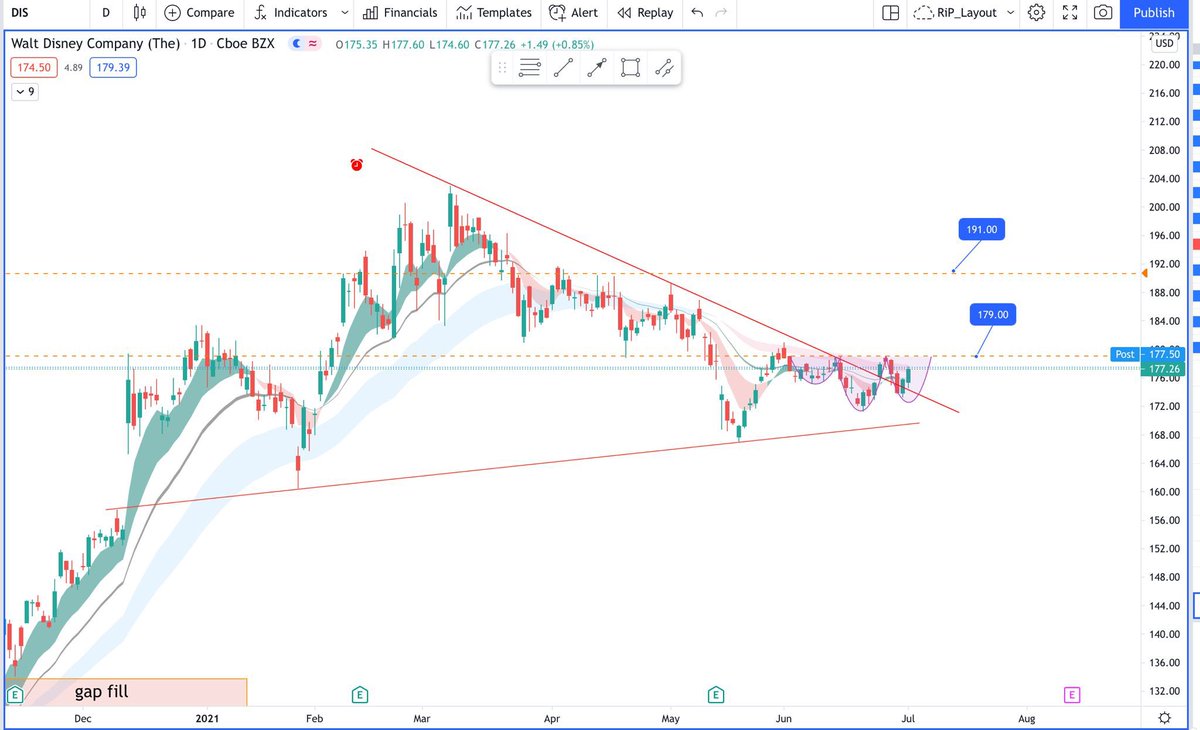The image size is (1200, 730).
Task: Select the arrow line tool in floating toolbar
Action: pos(597,68)
